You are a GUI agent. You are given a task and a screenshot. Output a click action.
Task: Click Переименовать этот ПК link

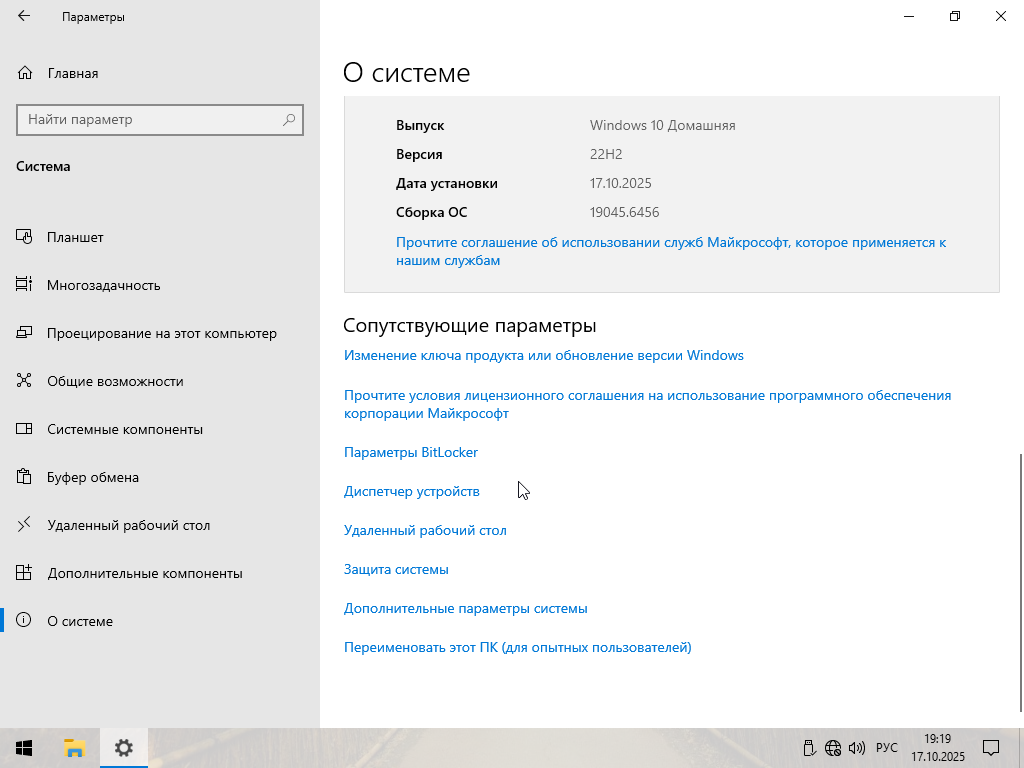[x=517, y=647]
